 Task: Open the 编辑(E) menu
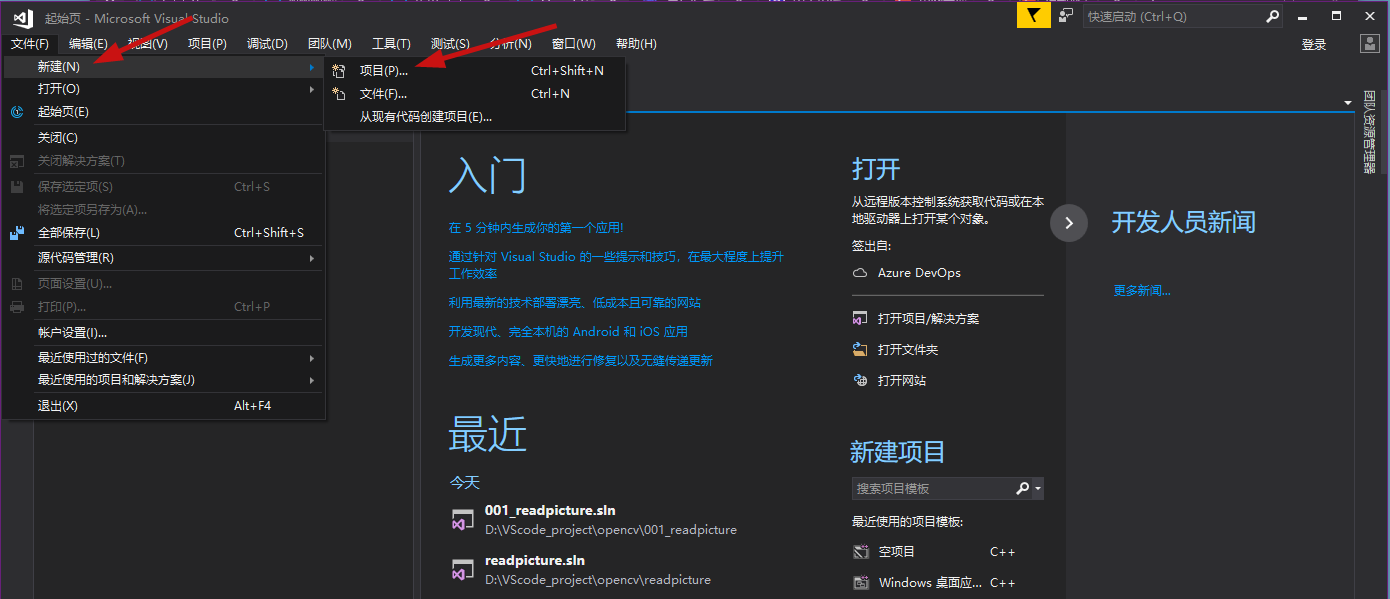coord(88,44)
